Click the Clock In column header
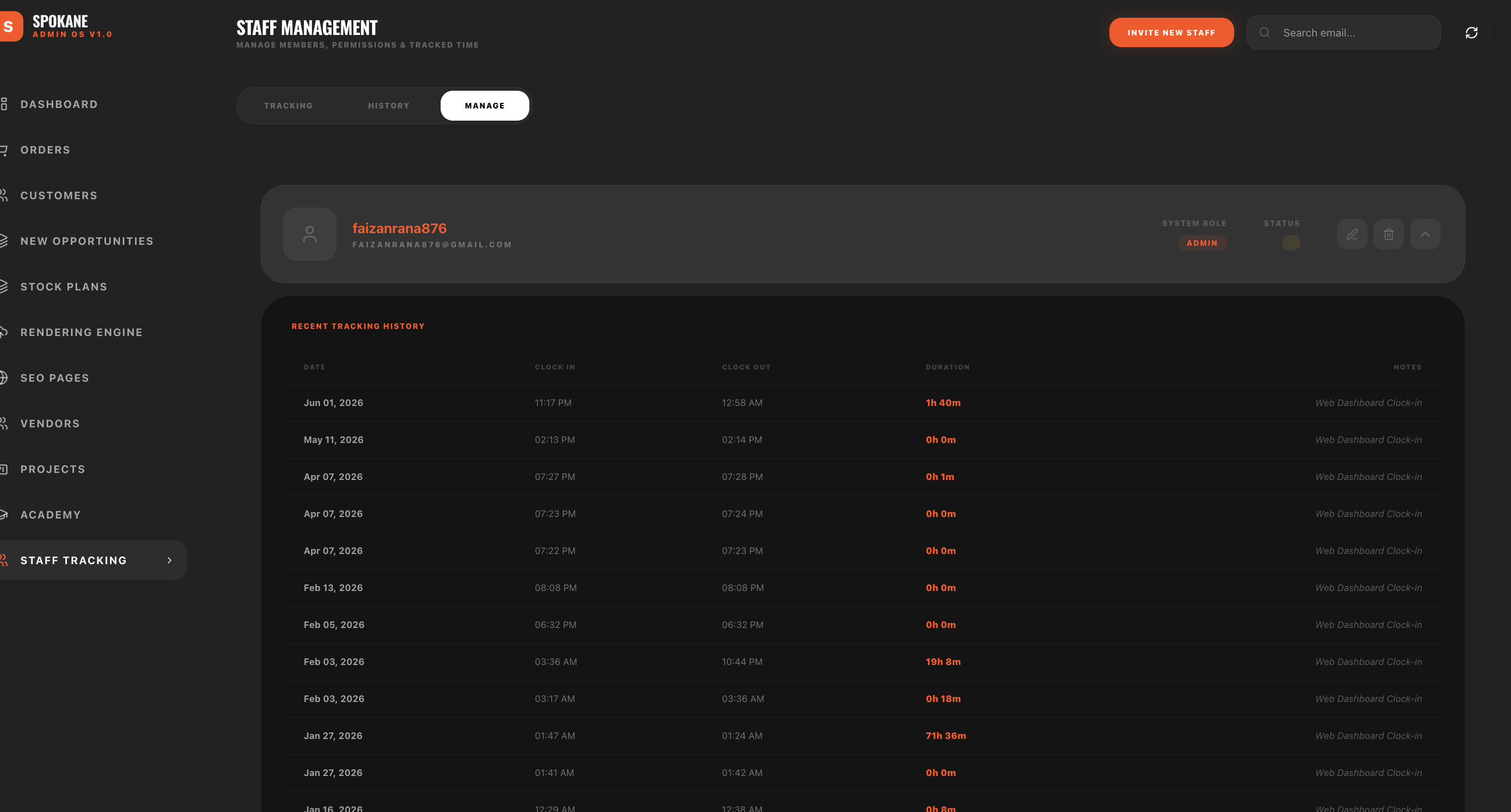This screenshot has height=812, width=1511. [x=555, y=367]
